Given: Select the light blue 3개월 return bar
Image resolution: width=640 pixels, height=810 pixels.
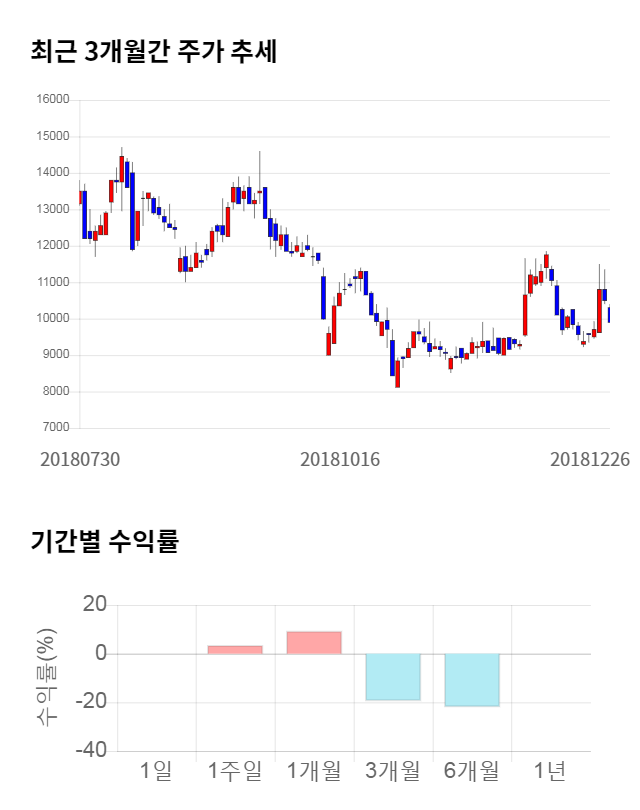Looking at the screenshot, I should tap(393, 677).
